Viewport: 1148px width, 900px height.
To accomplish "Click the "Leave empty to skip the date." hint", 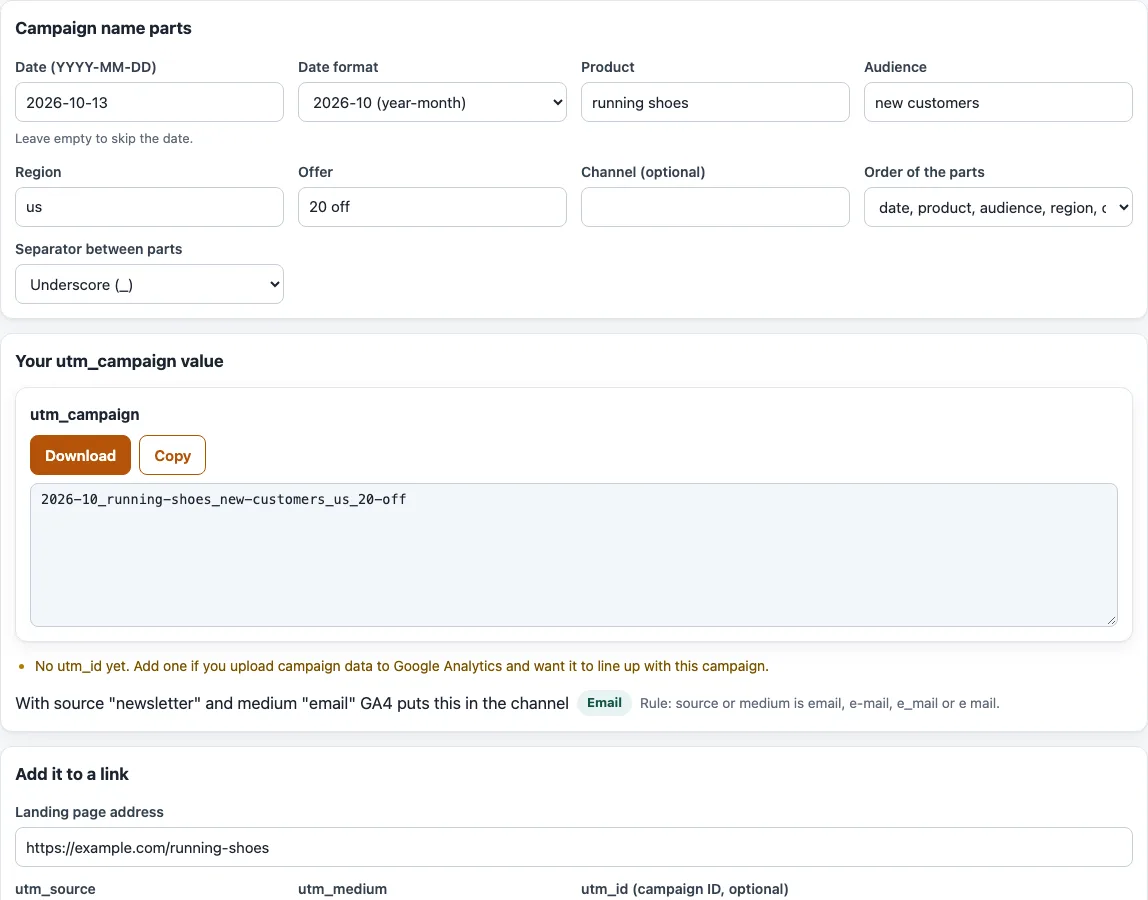I will pyautogui.click(x=104, y=138).
